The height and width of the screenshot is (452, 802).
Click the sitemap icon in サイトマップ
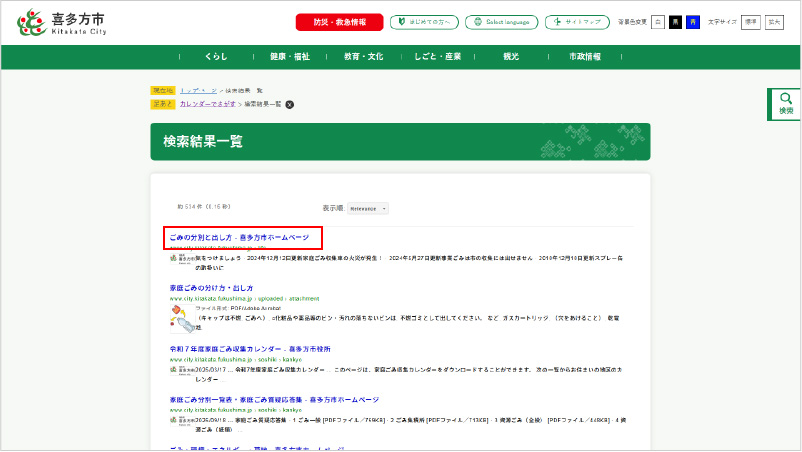(558, 22)
